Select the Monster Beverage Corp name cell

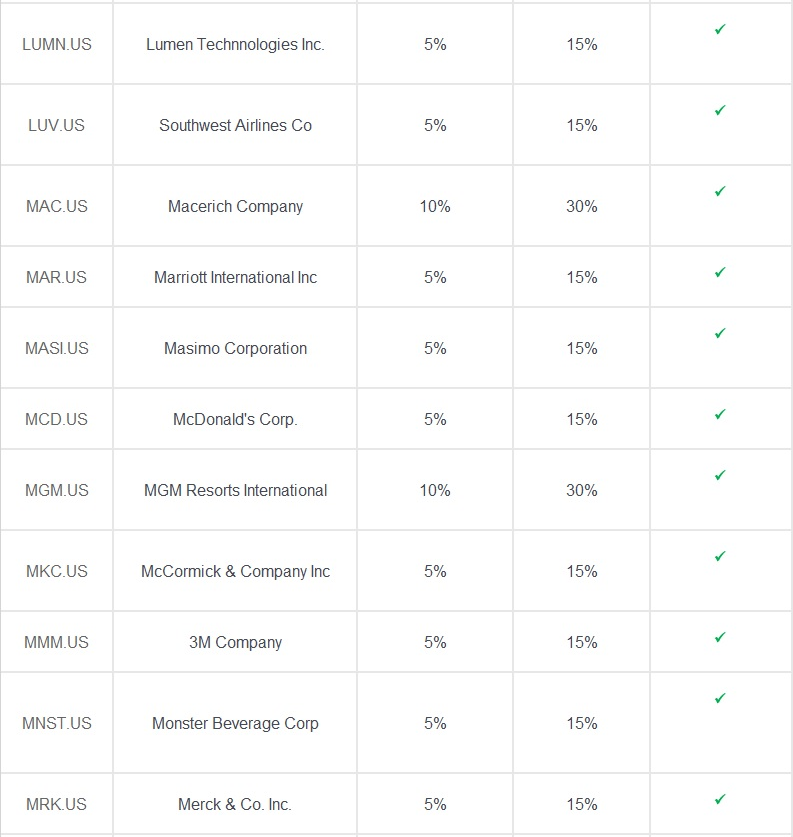(x=235, y=723)
